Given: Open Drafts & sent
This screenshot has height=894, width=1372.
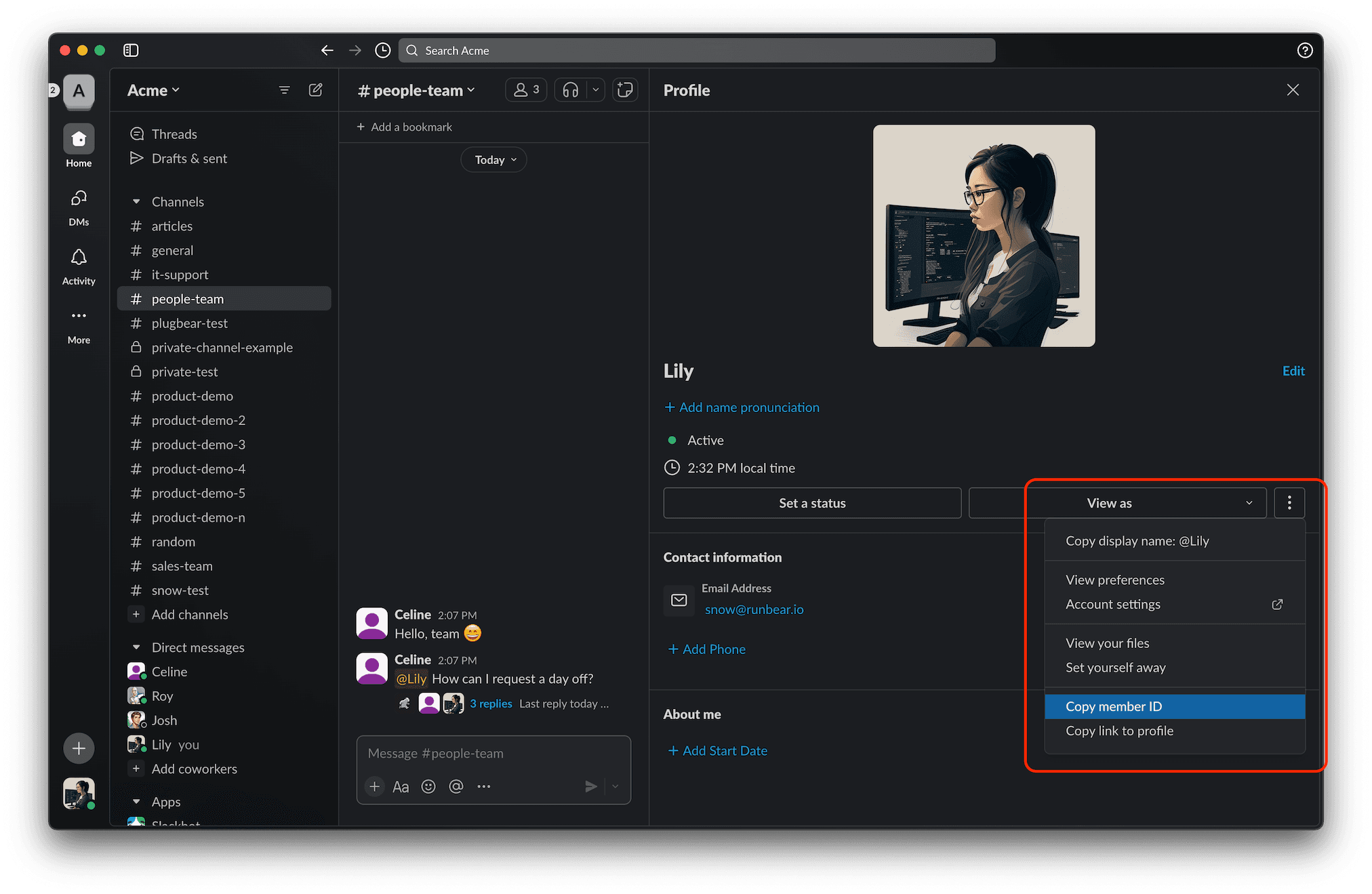Looking at the screenshot, I should point(224,159).
